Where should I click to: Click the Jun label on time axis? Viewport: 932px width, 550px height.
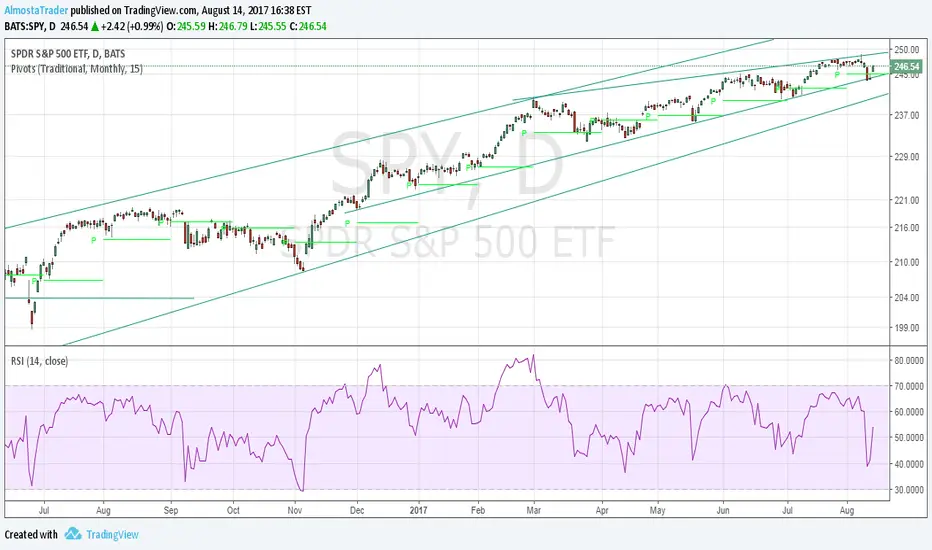click(x=723, y=510)
